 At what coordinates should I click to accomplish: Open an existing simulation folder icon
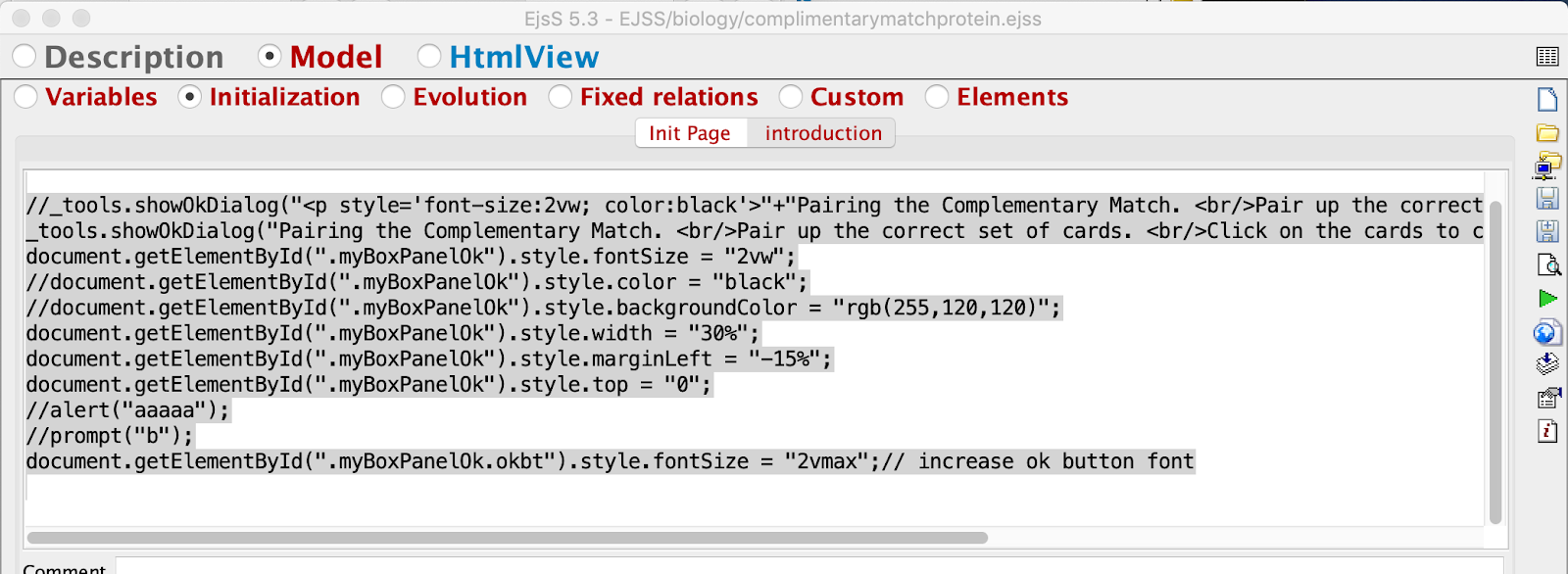tap(1547, 132)
